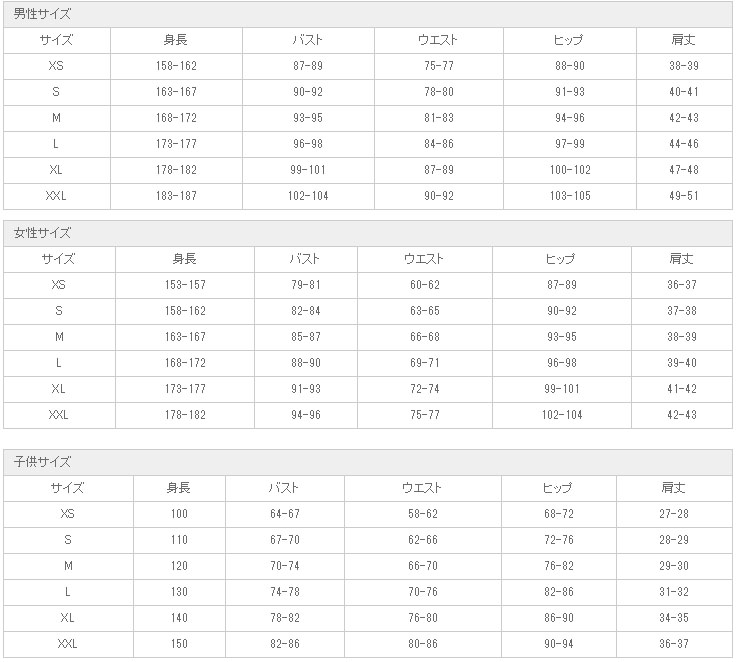Screen dimensions: 736x662
Task: Click children's XS height value 100
Action: (x=179, y=514)
